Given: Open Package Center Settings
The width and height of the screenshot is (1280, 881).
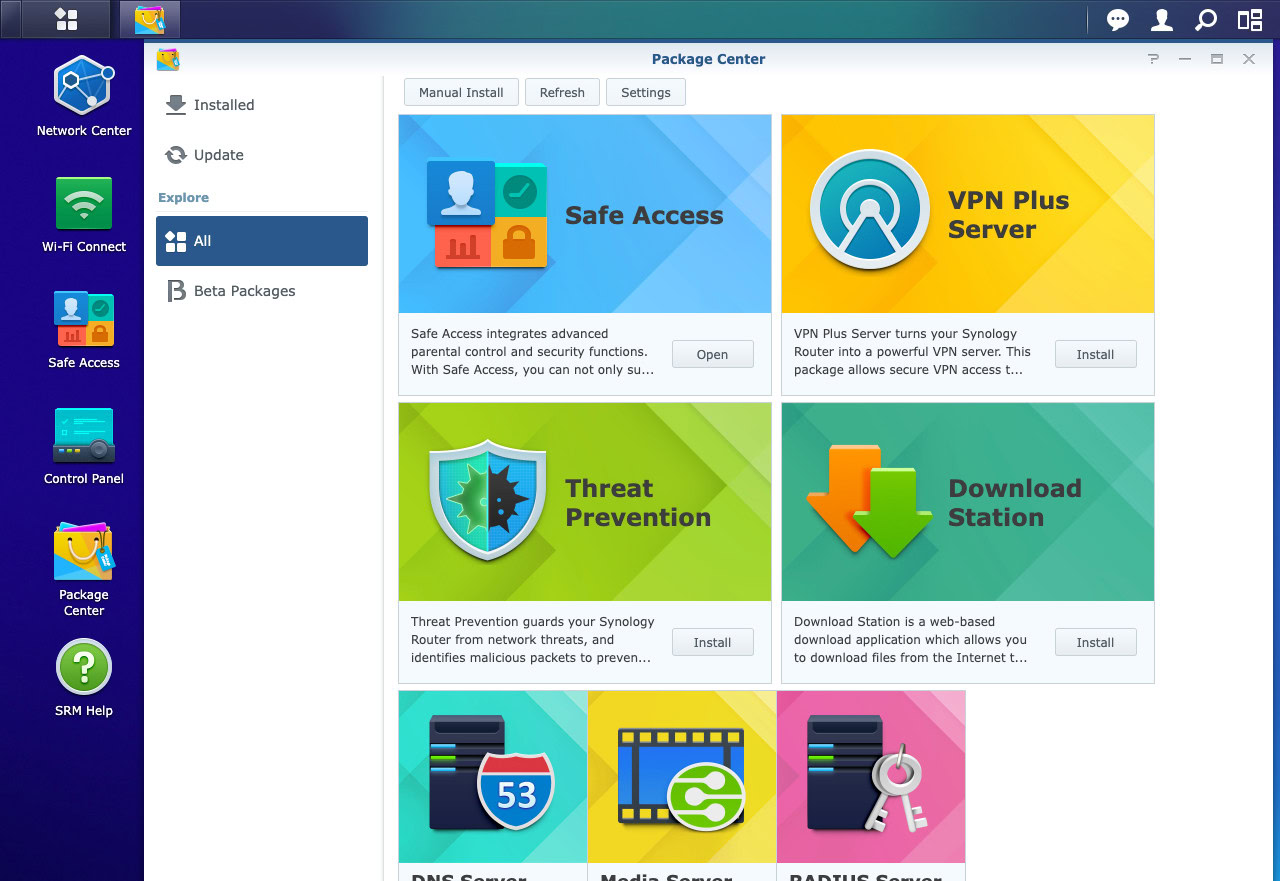Looking at the screenshot, I should (646, 92).
